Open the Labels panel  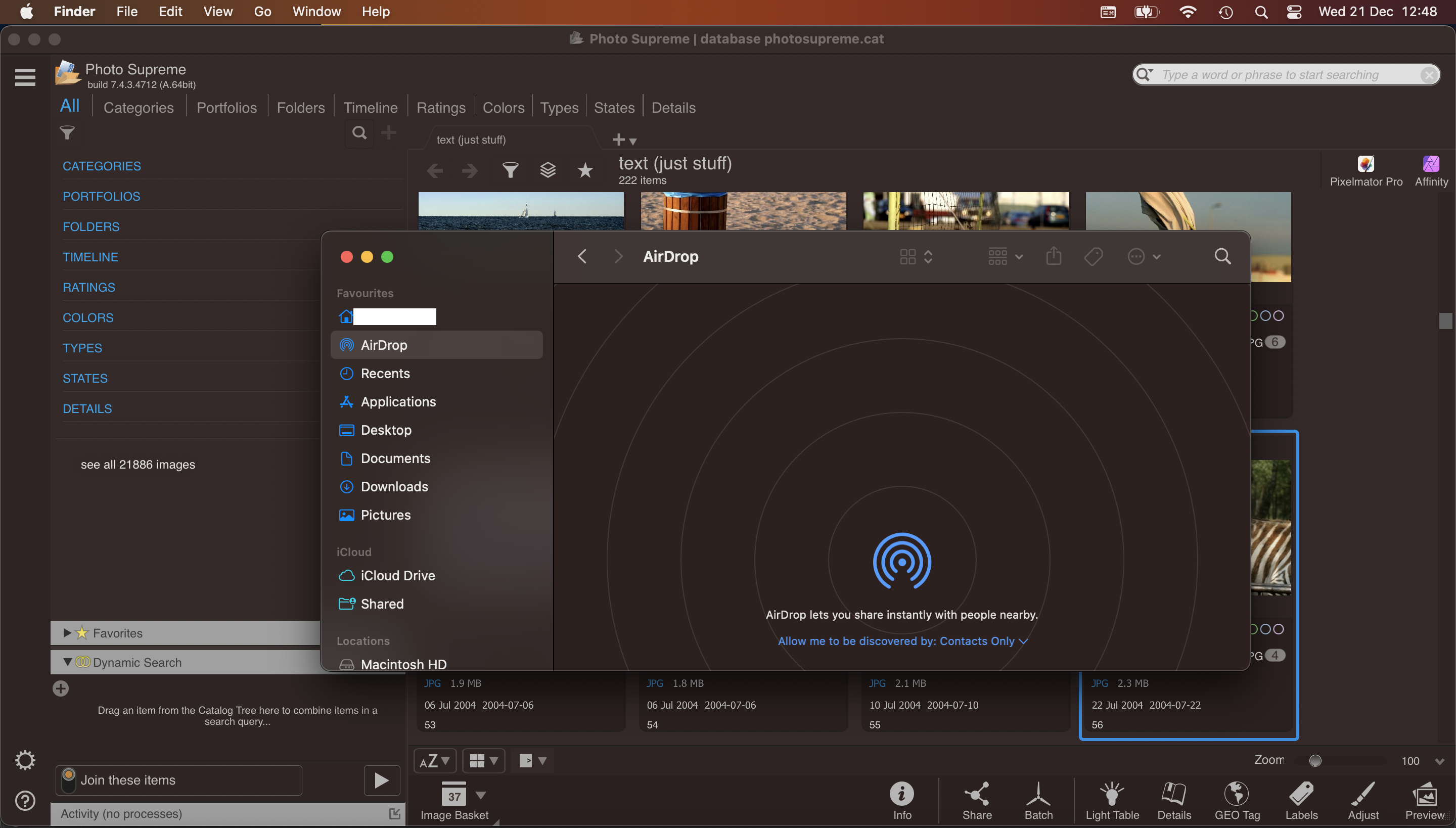pyautogui.click(x=1301, y=801)
